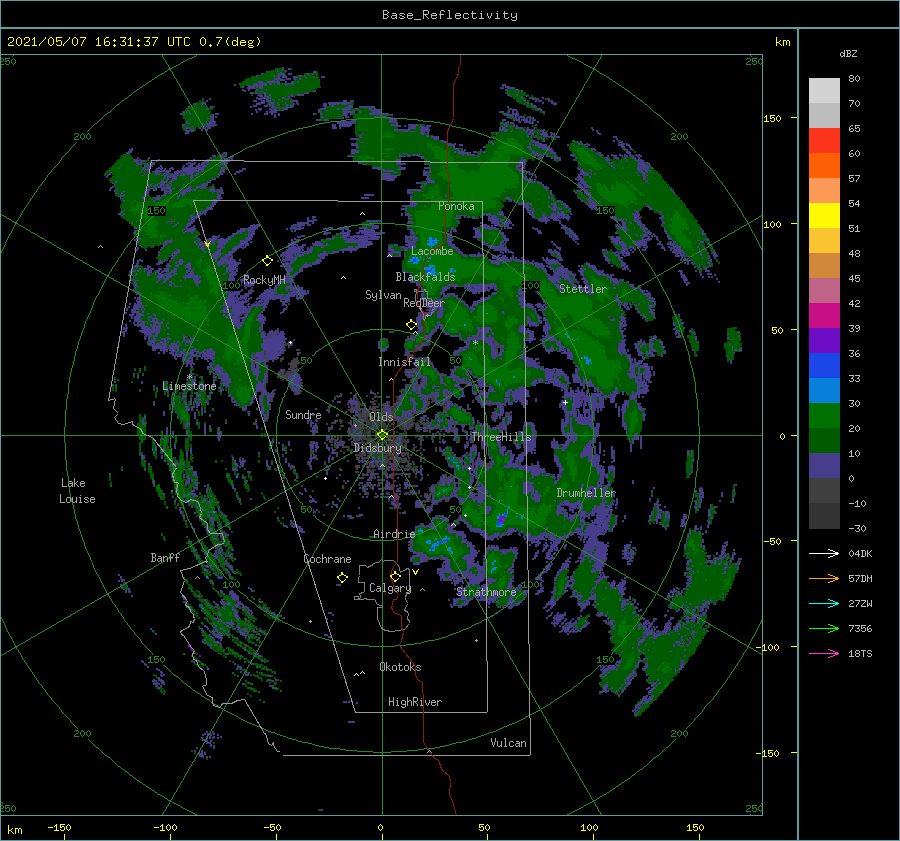Screen dimensions: 900x841
Task: Select the magenta 39 dBZ color swatch
Action: [x=824, y=316]
